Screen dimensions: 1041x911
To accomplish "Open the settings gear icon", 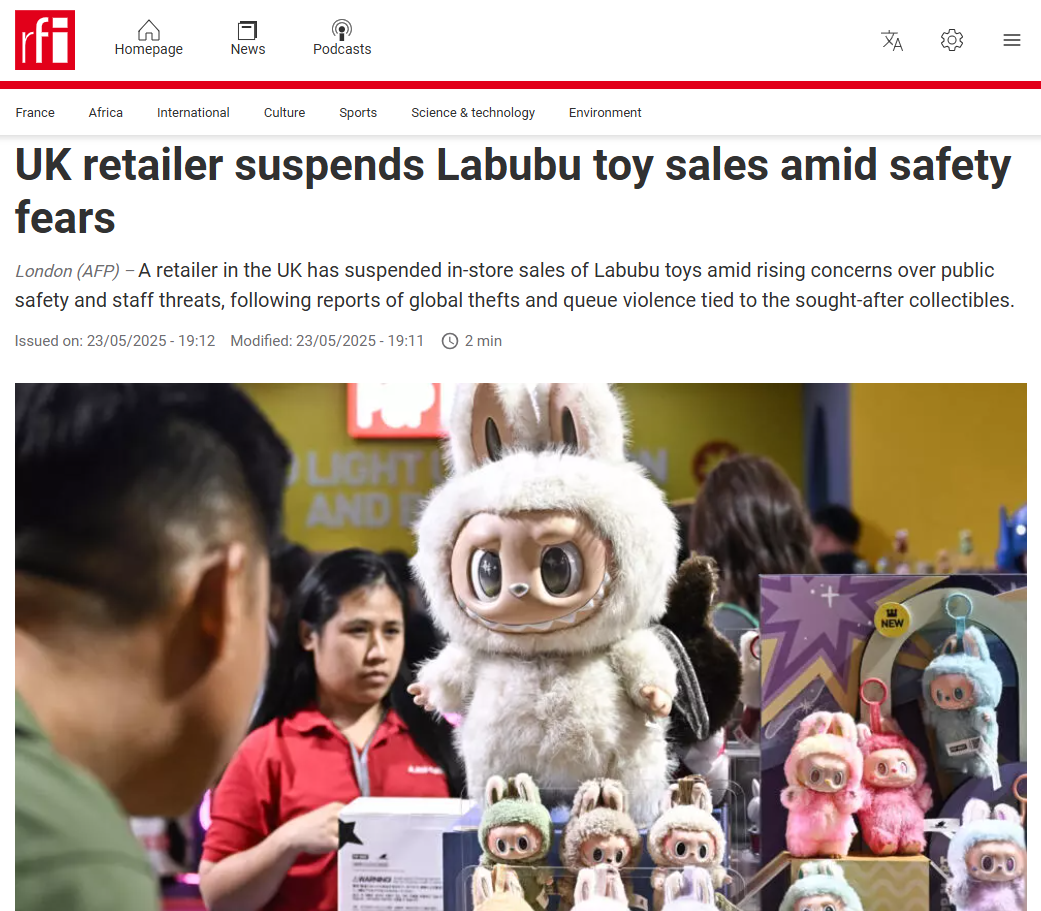I will click(952, 40).
